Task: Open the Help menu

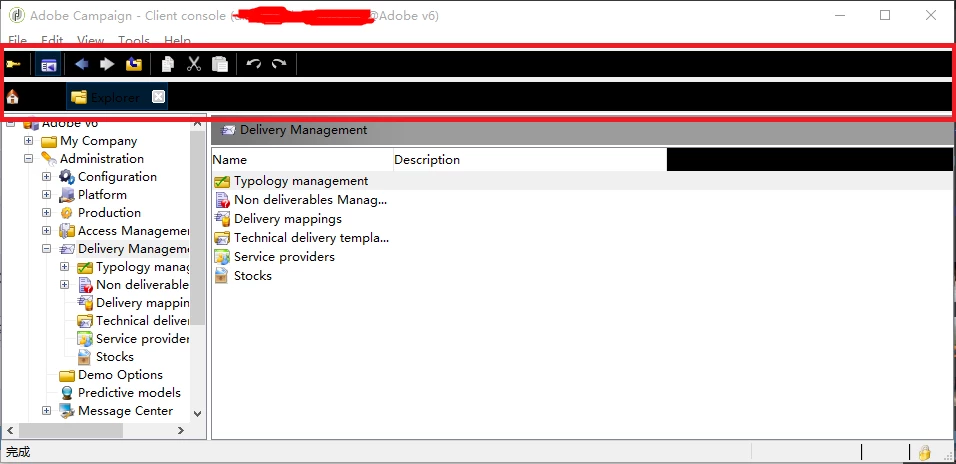Action: point(177,40)
